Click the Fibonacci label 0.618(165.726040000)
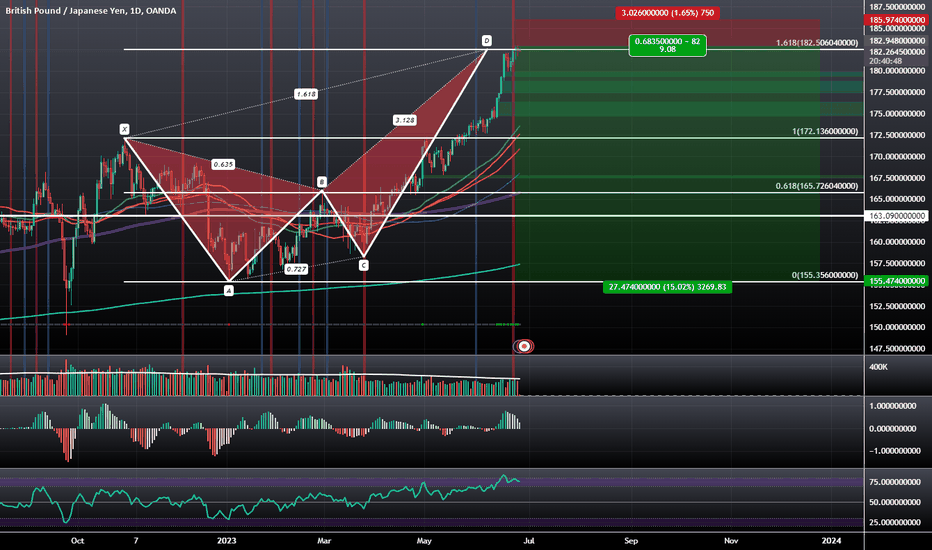 (x=817, y=186)
